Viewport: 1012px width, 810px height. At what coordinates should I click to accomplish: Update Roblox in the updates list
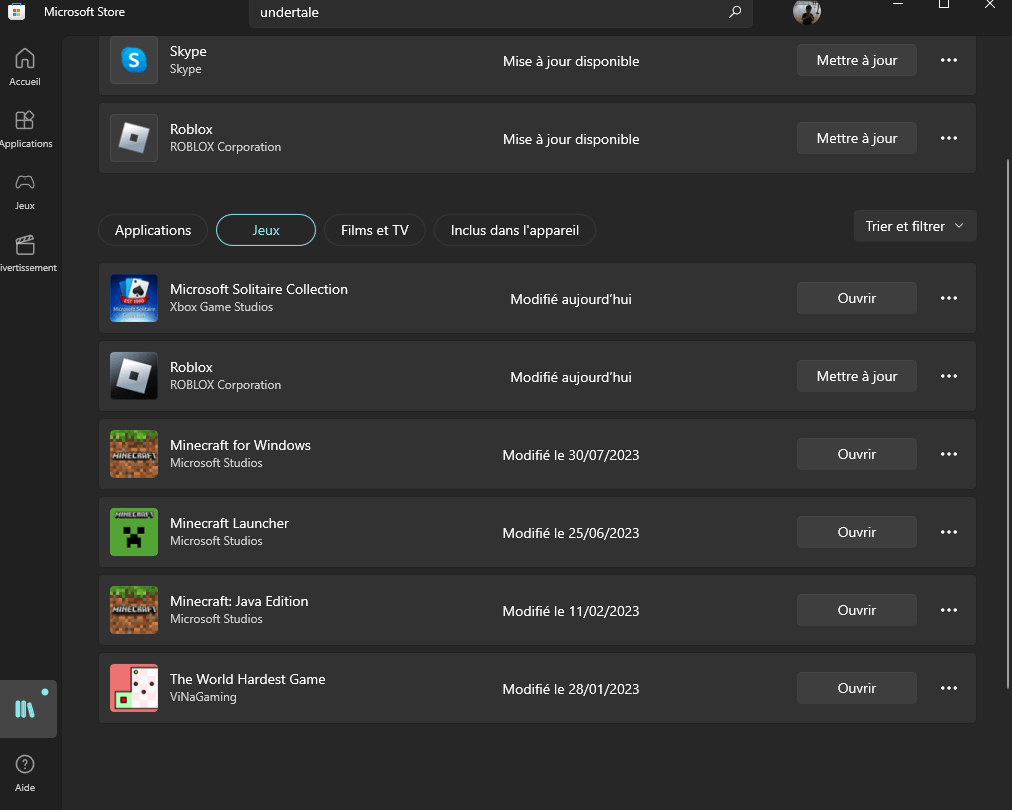click(856, 138)
